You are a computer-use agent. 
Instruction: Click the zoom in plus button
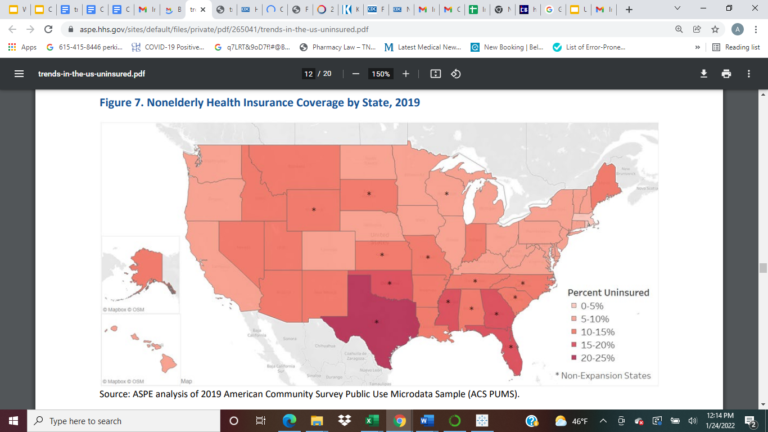pyautogui.click(x=405, y=74)
